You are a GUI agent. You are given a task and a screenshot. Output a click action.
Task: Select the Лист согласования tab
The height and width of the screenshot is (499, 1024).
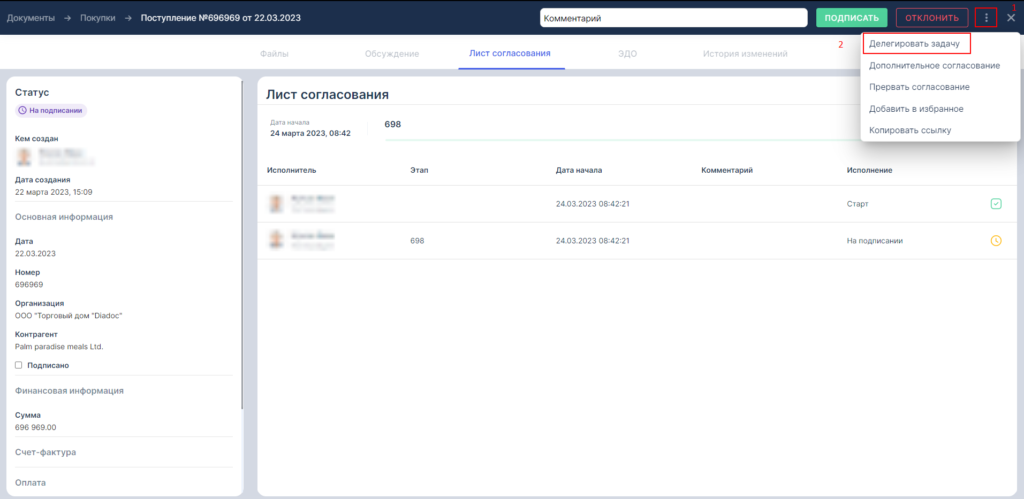pos(510,54)
